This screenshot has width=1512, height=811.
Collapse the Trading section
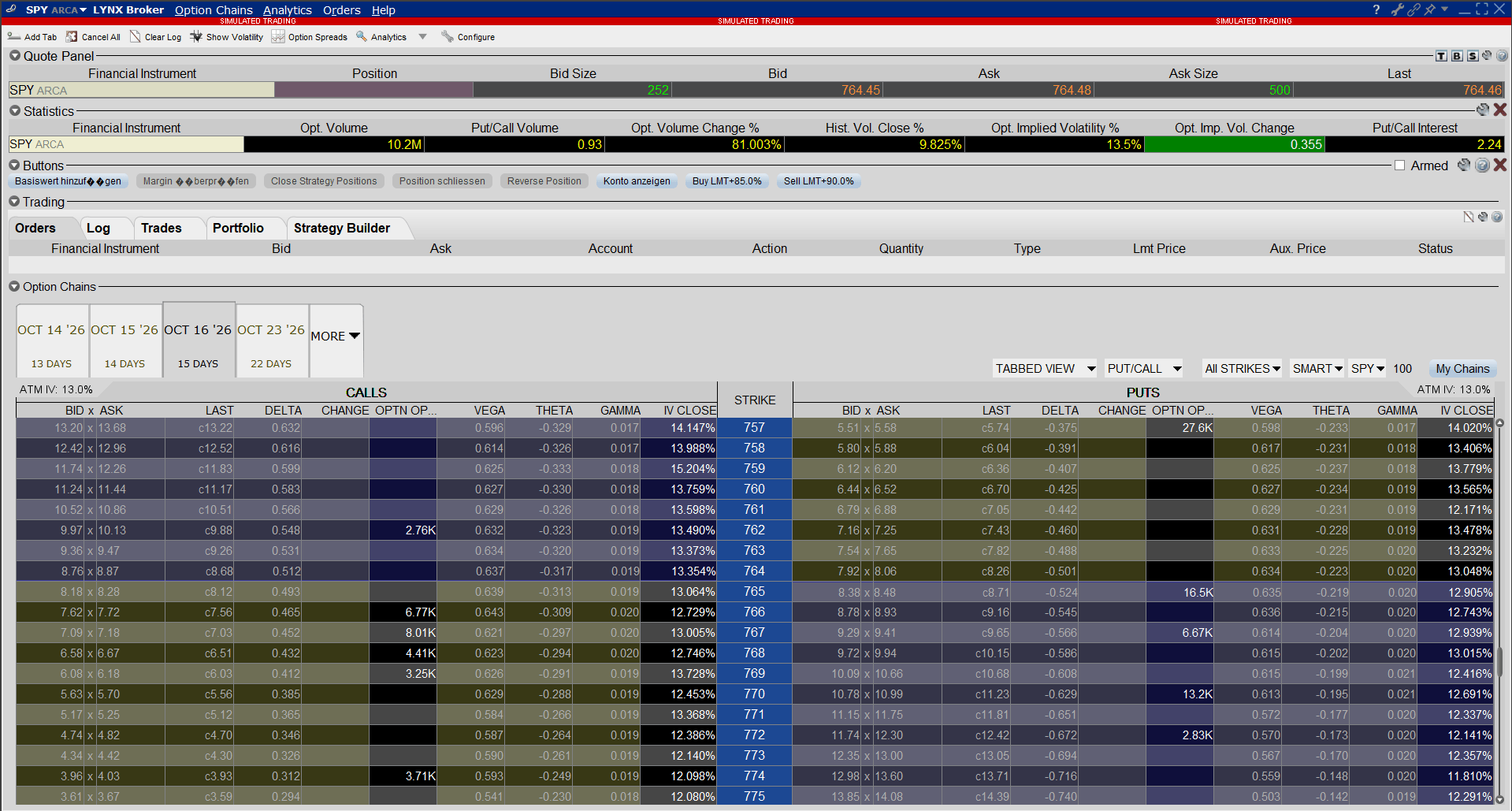click(14, 202)
